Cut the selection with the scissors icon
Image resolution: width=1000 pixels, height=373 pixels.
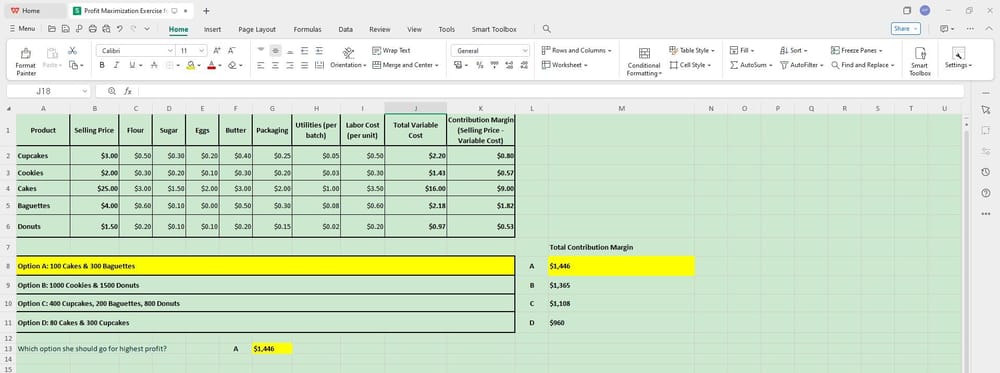[73, 51]
